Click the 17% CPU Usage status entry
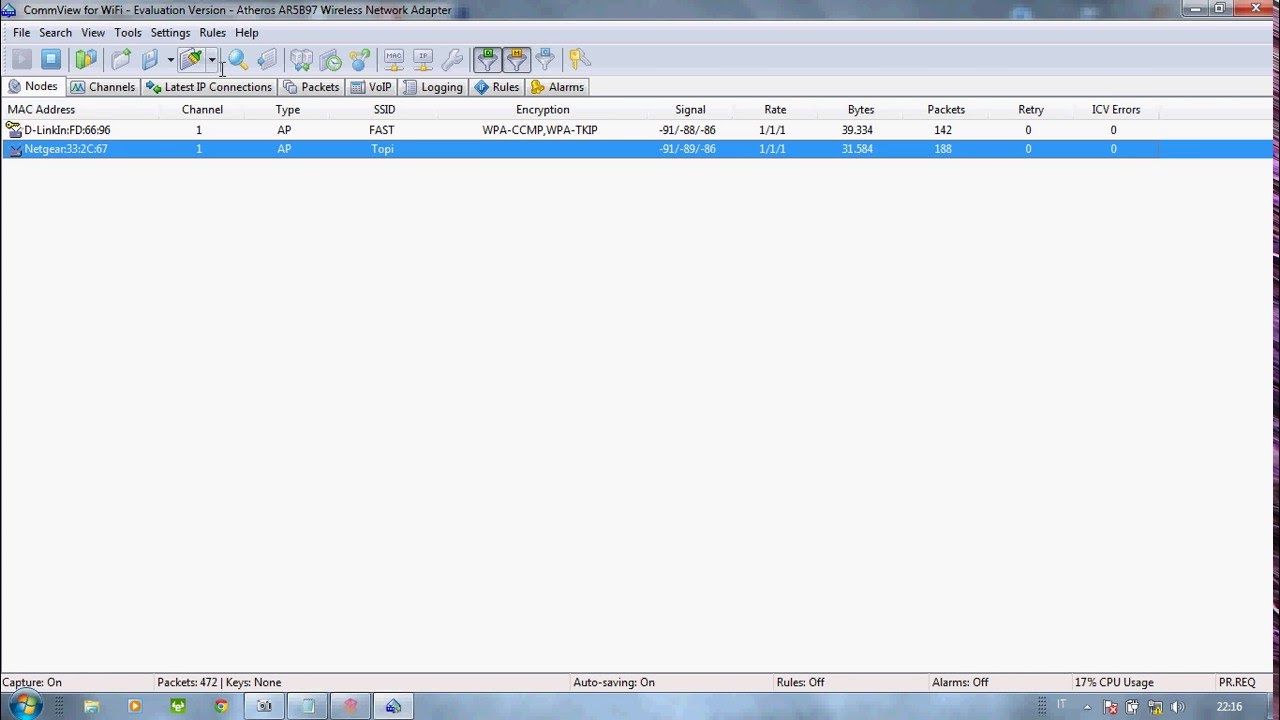This screenshot has width=1280, height=720. 1114,682
